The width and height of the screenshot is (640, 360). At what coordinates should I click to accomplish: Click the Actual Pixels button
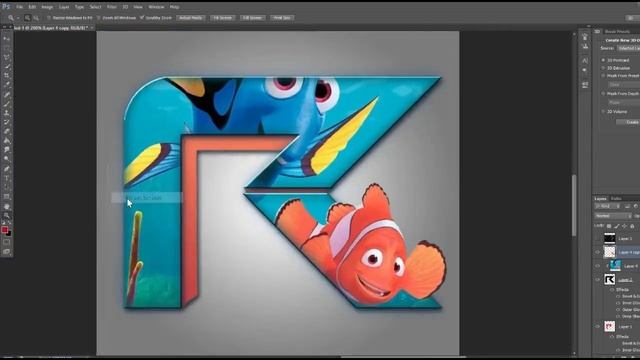(191, 18)
